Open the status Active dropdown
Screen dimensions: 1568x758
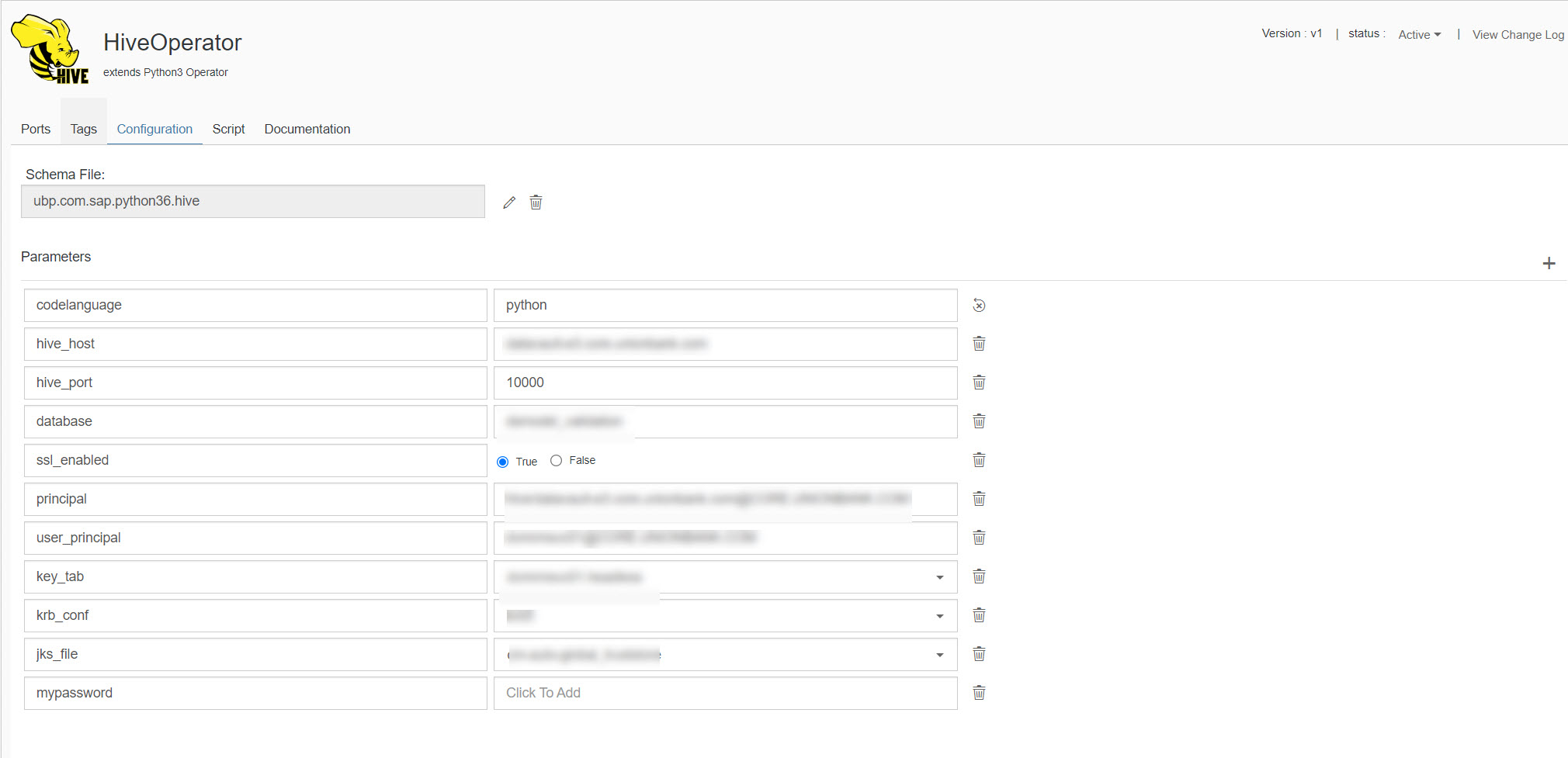pyautogui.click(x=1419, y=35)
